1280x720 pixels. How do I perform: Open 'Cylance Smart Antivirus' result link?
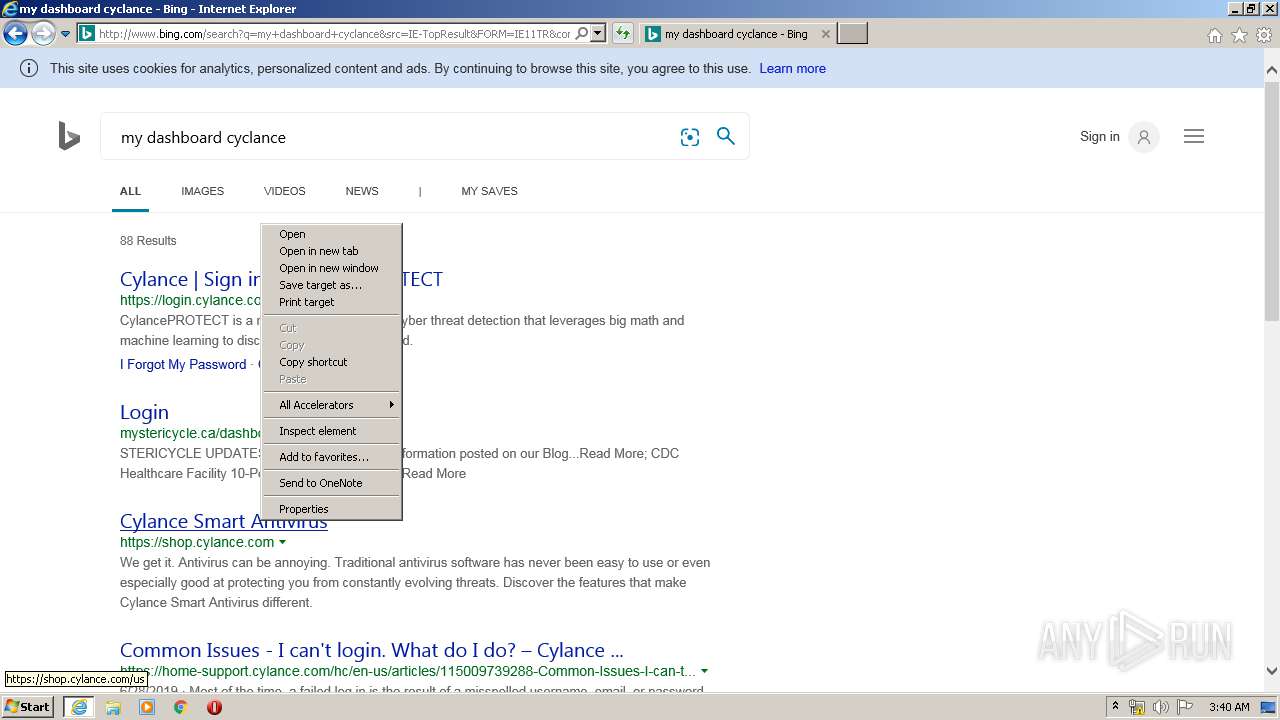[223, 521]
